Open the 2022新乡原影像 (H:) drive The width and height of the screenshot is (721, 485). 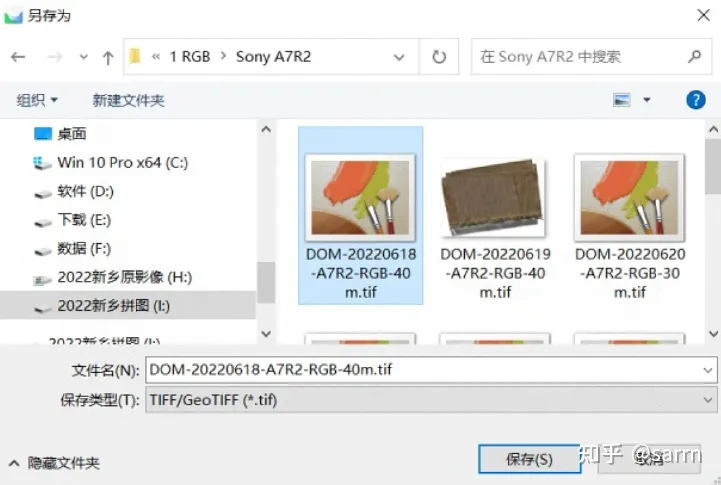[113, 277]
